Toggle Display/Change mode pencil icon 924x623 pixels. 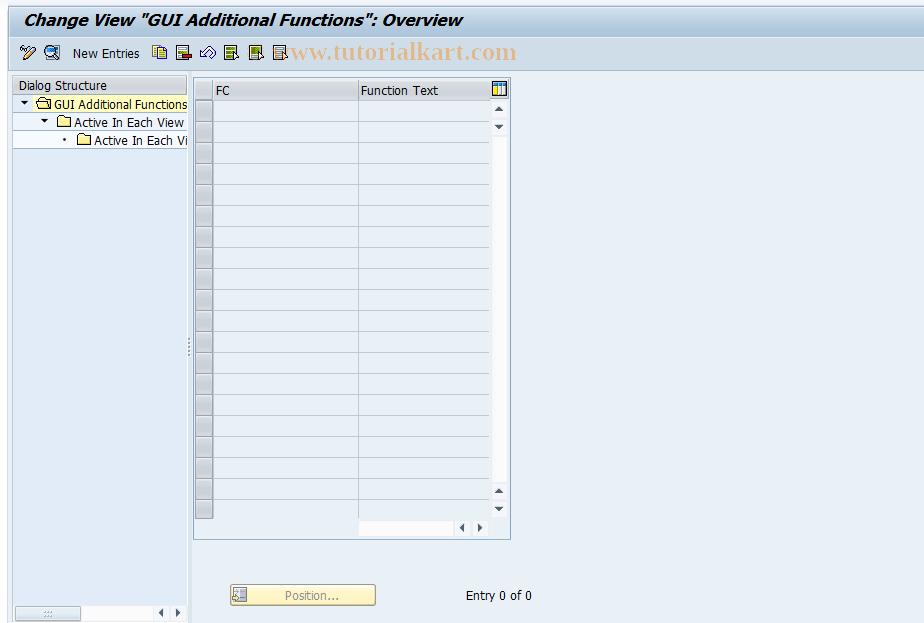27,53
